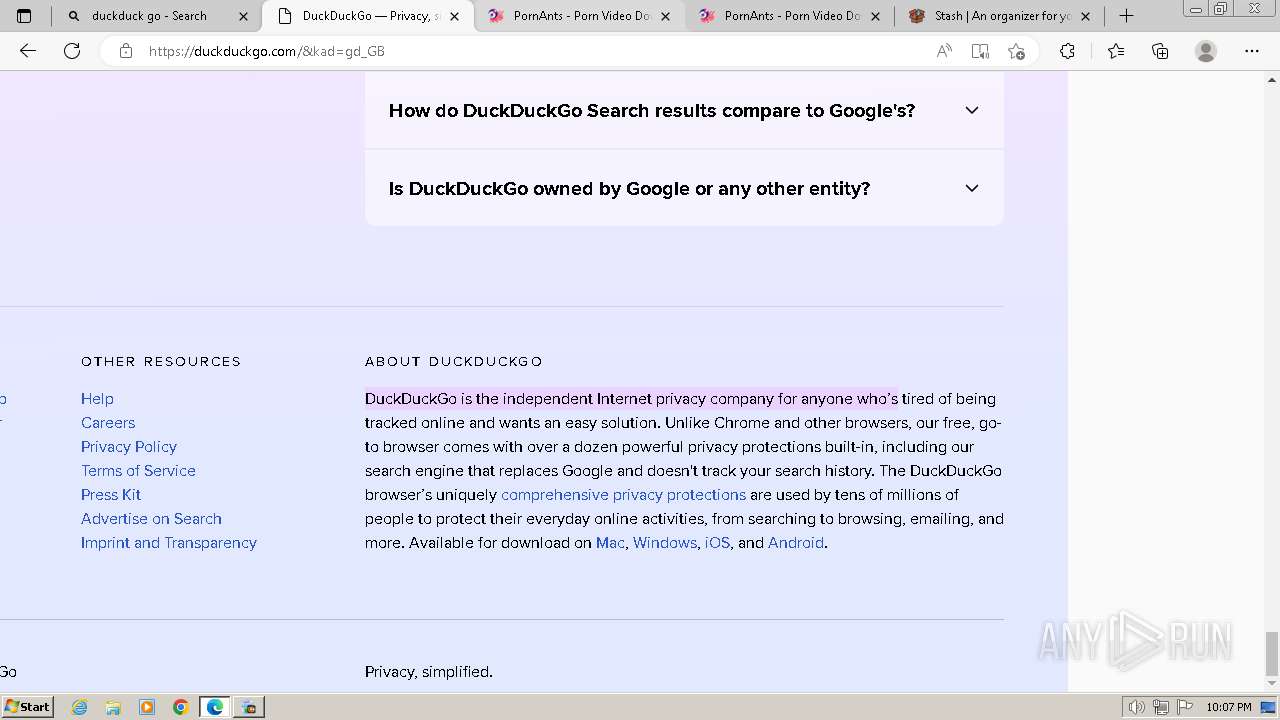Open the Help link

point(97,398)
